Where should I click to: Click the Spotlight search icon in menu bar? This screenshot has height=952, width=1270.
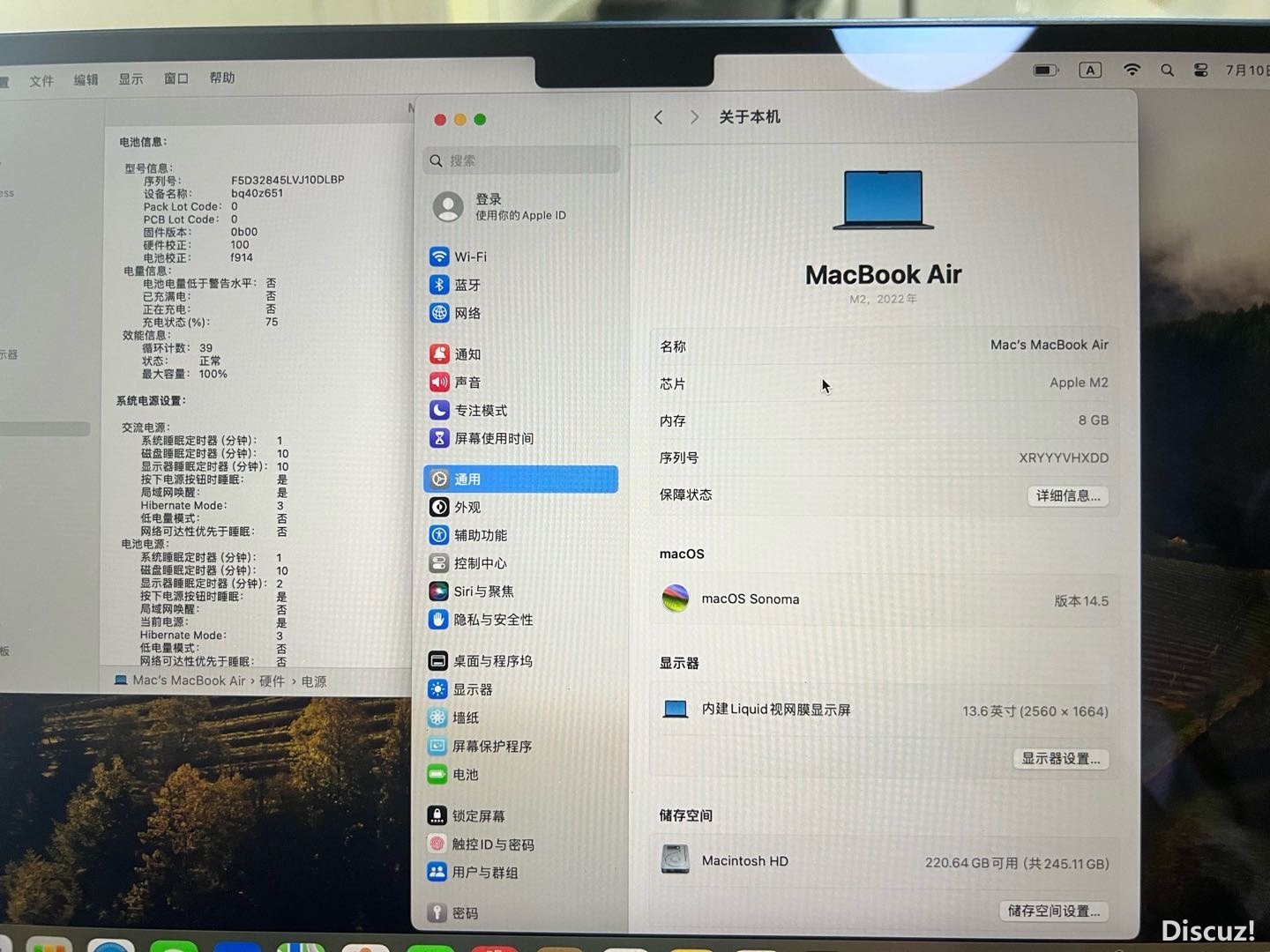point(1167,71)
